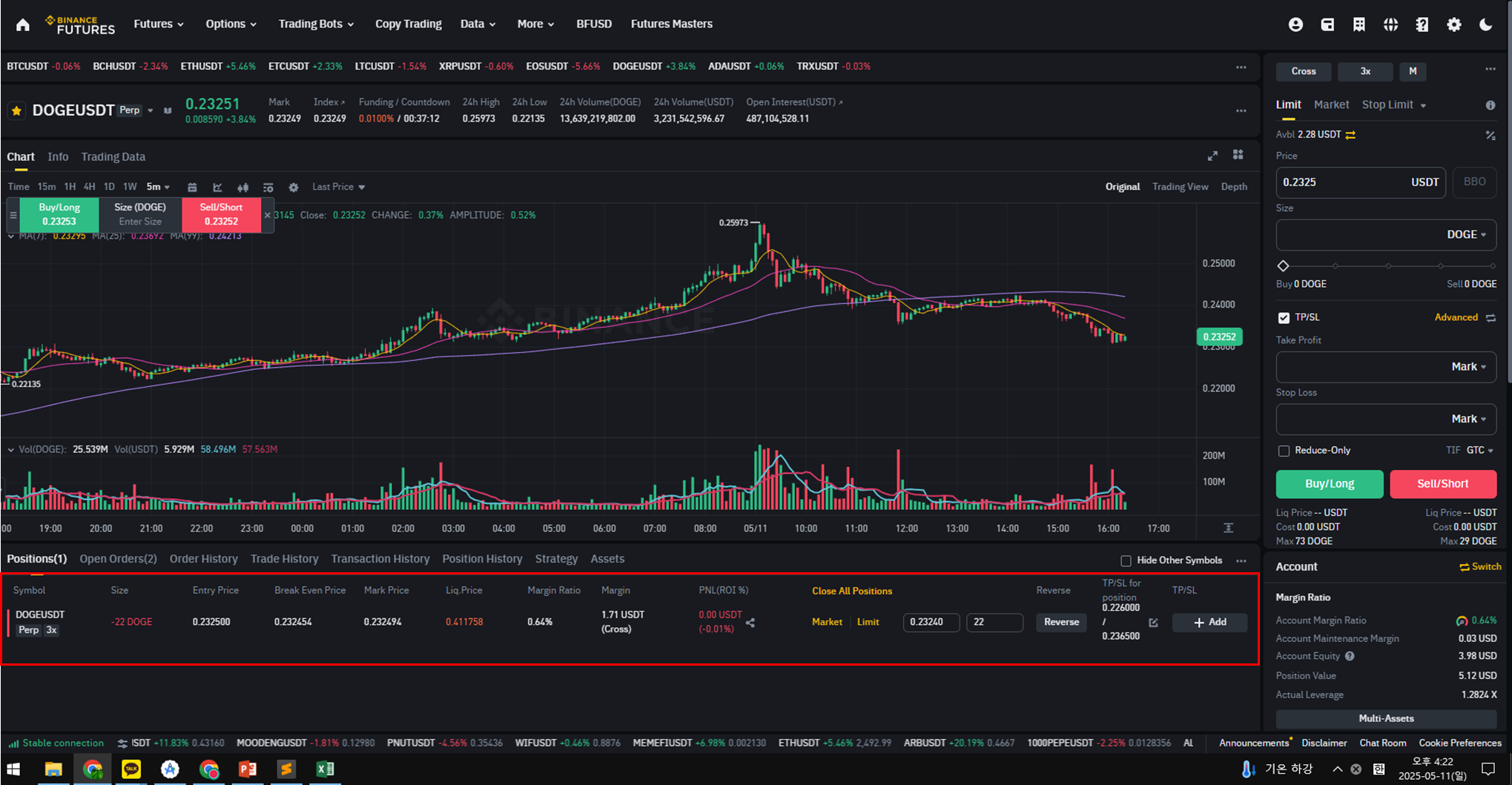The width and height of the screenshot is (1512, 785).
Task: Open chart display options icon
Action: (x=268, y=188)
